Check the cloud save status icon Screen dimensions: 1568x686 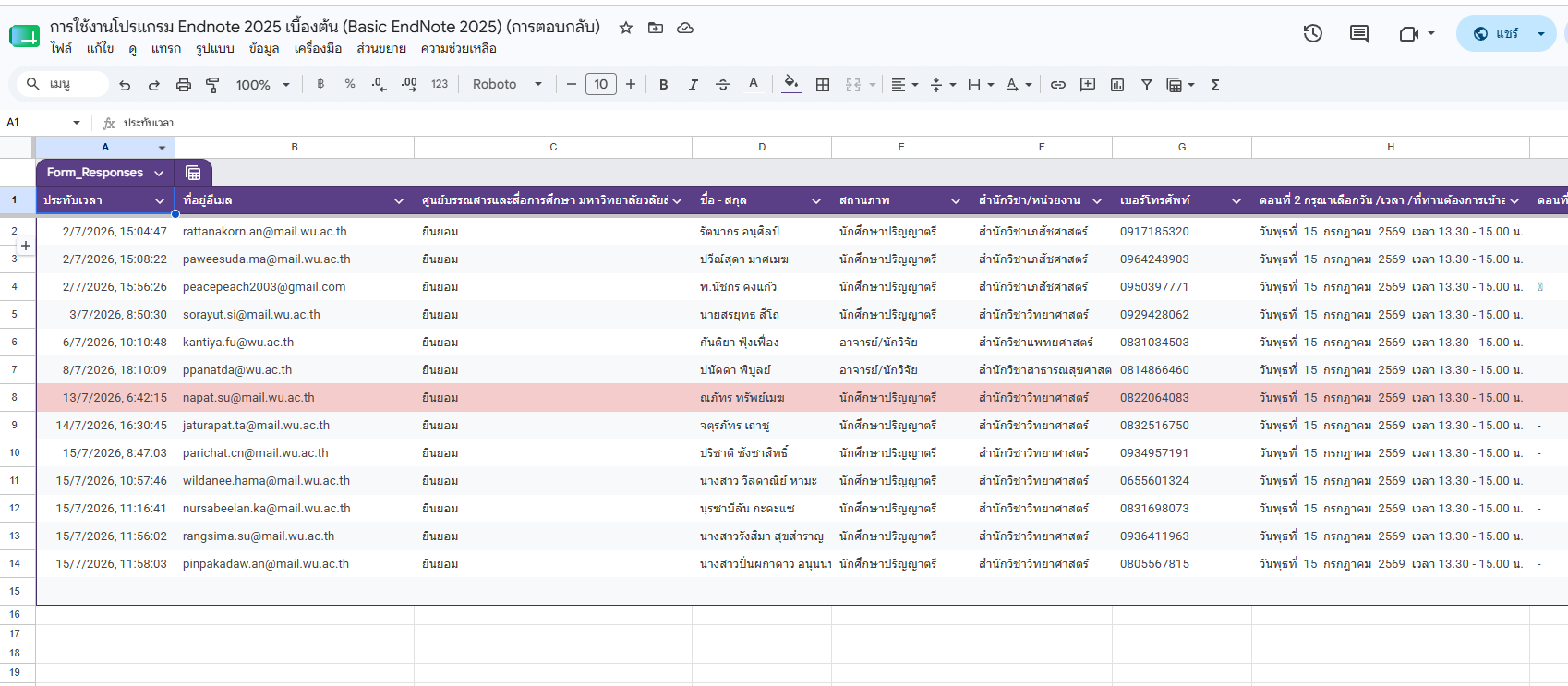[x=685, y=28]
